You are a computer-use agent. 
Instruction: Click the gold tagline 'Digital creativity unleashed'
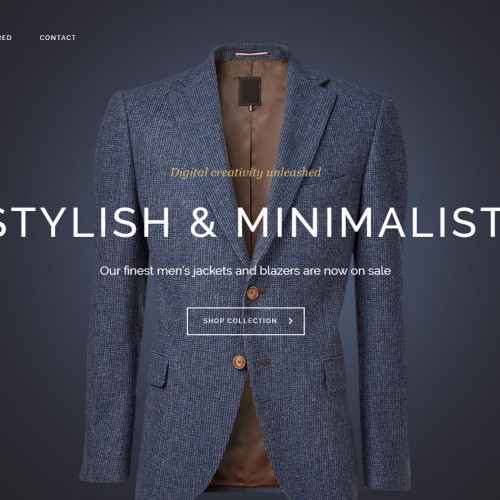click(x=246, y=173)
